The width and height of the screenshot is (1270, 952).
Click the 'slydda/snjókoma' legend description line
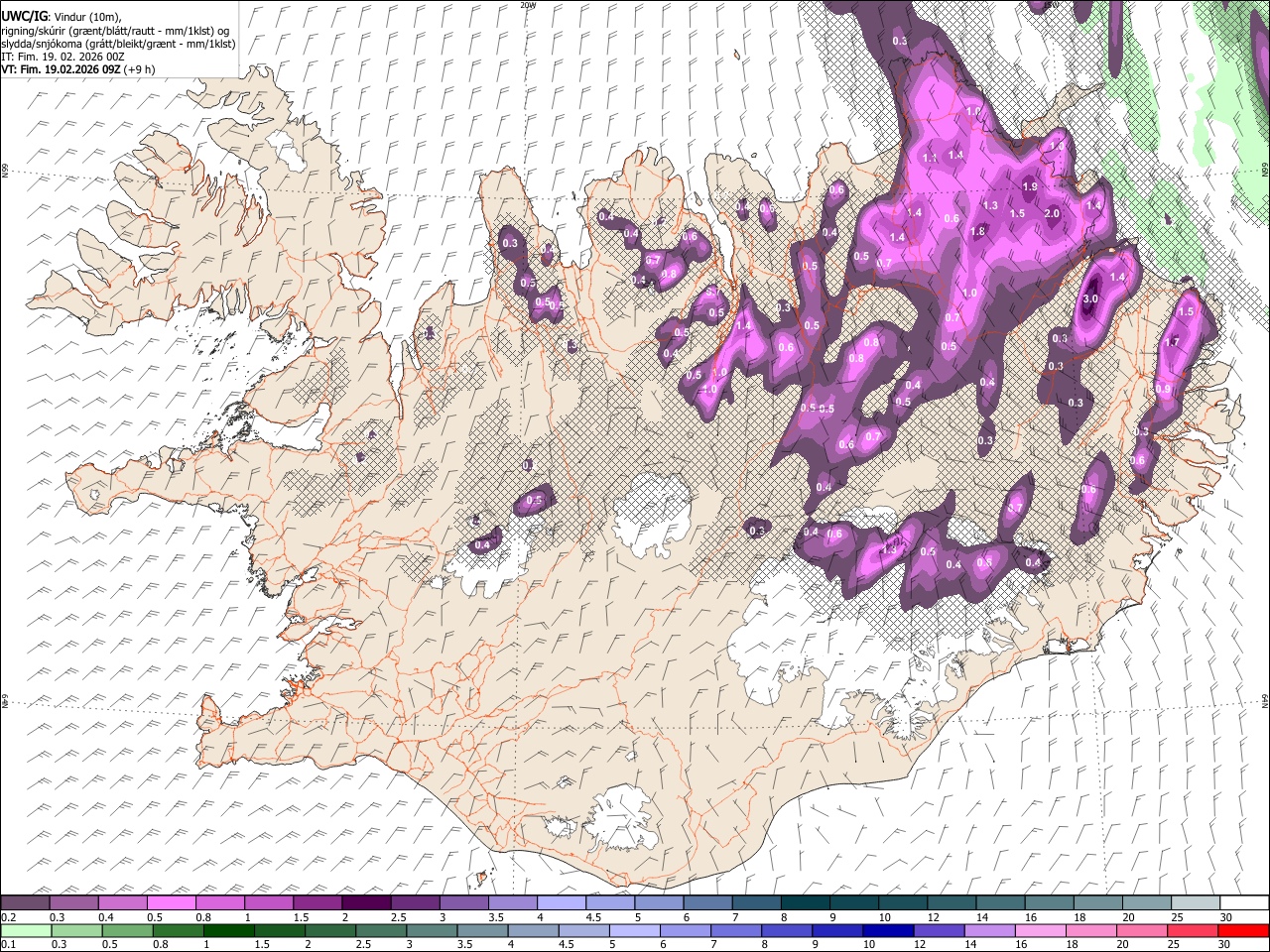118,44
